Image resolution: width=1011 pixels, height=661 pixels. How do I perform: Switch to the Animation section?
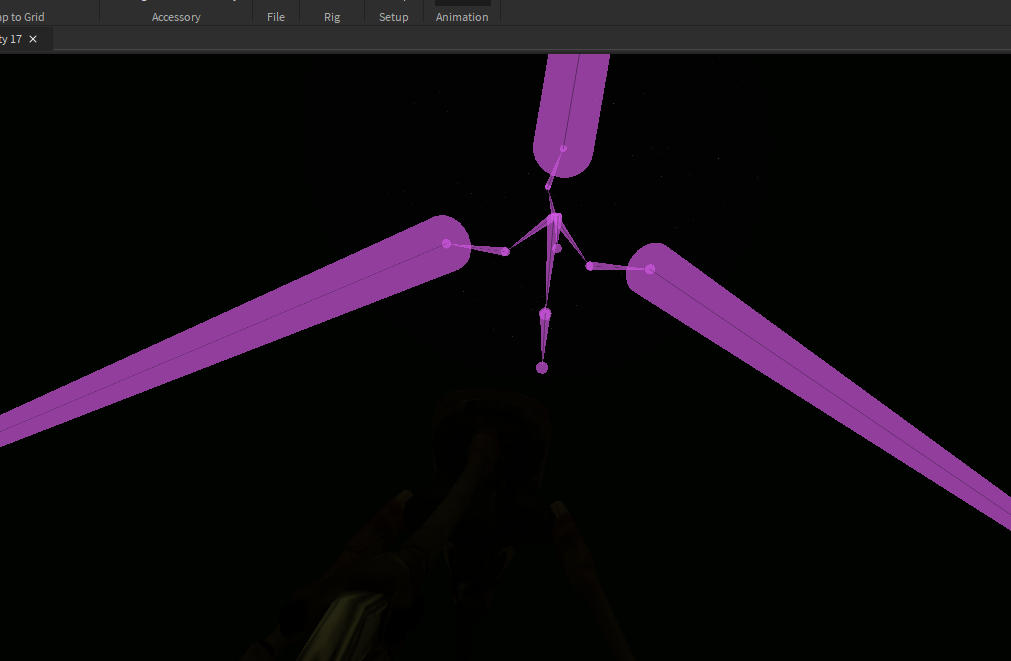461,16
